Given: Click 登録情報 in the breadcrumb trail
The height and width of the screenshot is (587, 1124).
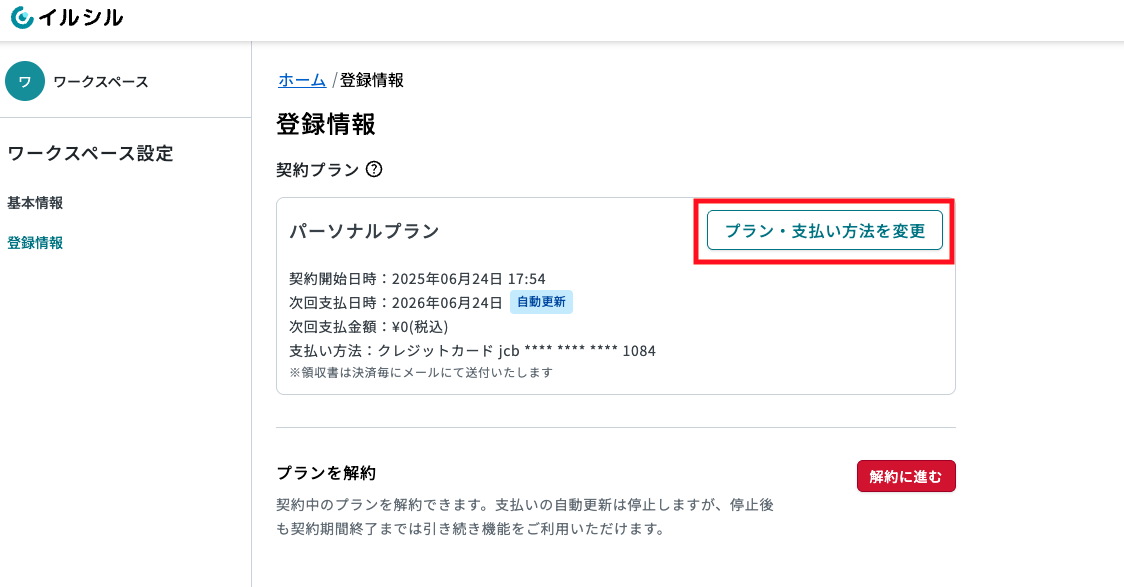Looking at the screenshot, I should point(371,80).
